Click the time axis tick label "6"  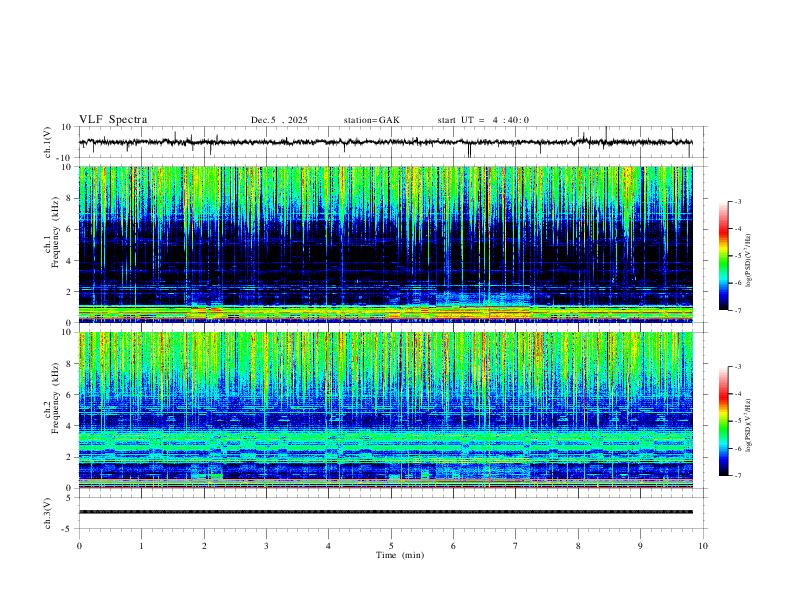coord(453,546)
